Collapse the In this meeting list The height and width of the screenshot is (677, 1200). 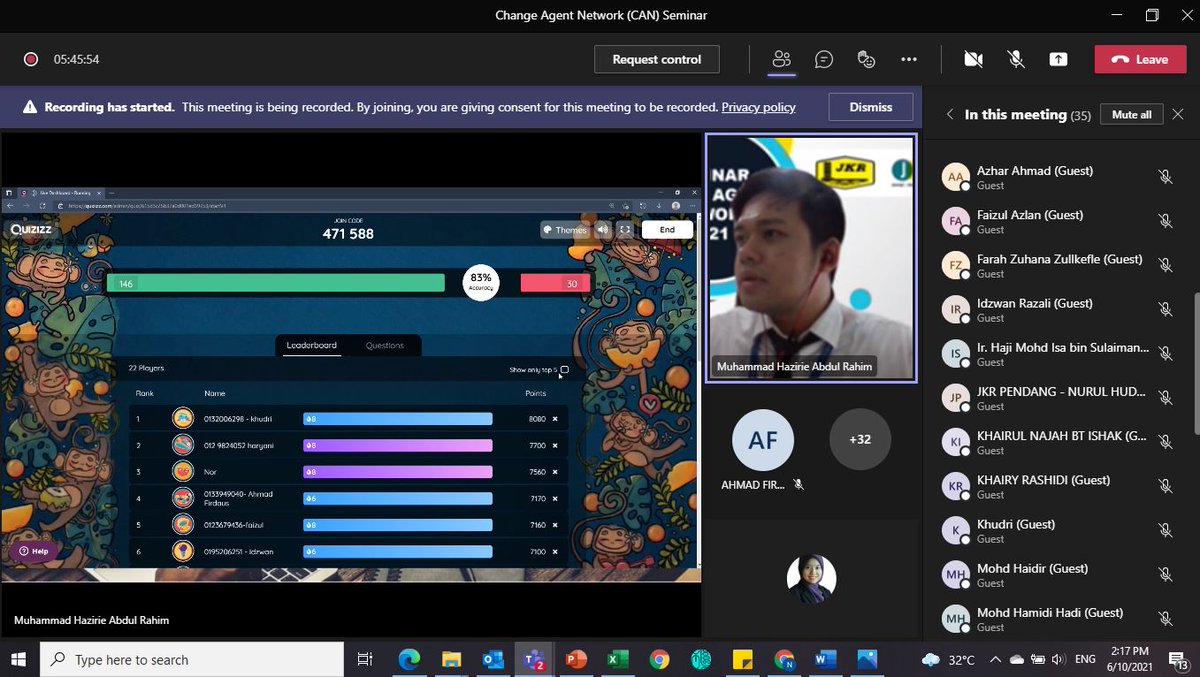point(949,115)
